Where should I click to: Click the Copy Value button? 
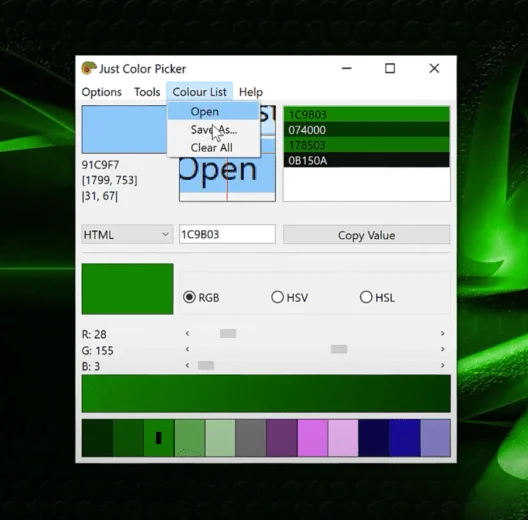coord(366,235)
